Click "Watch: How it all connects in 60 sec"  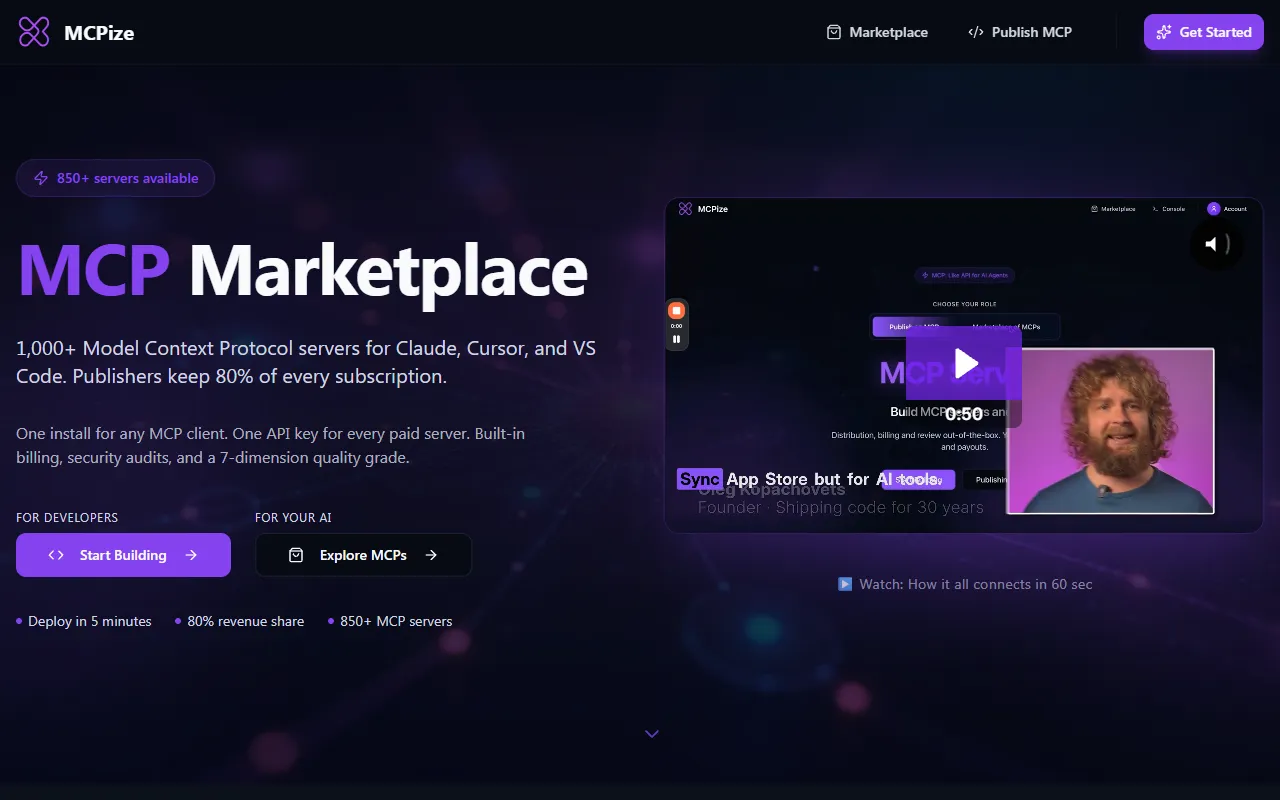[x=965, y=584]
